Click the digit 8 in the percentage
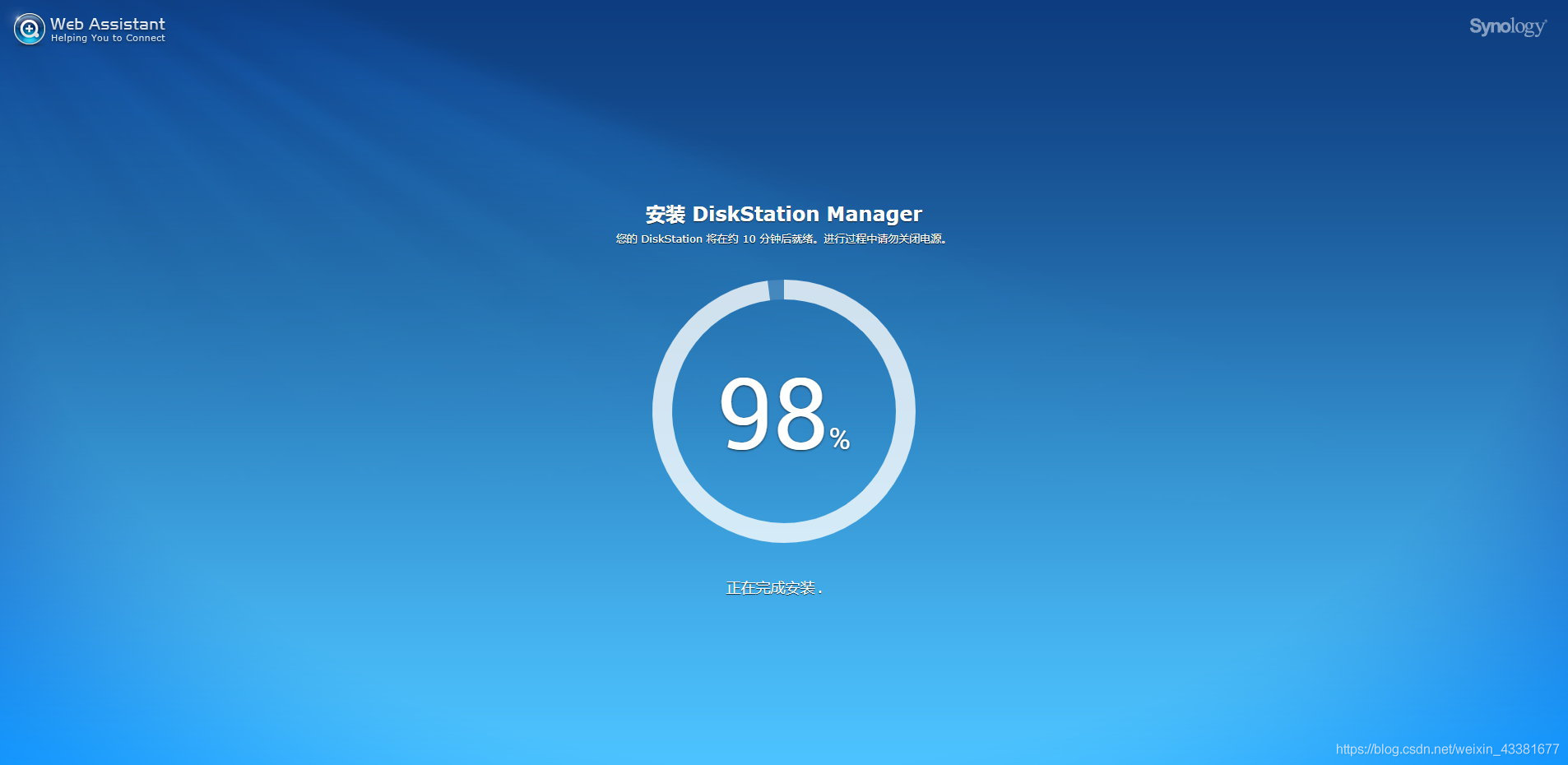The image size is (1568, 765). 799,413
